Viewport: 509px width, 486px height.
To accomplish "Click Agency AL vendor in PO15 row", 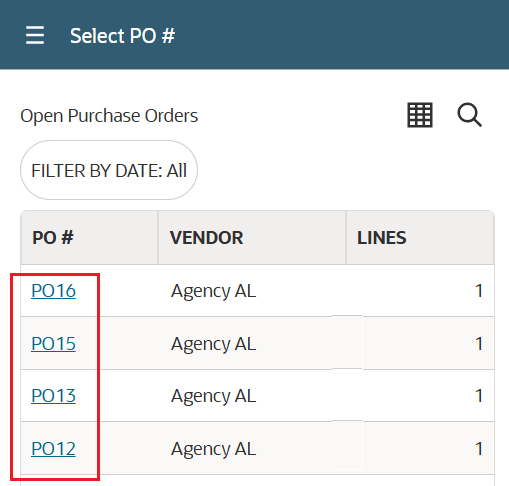I will coord(213,344).
